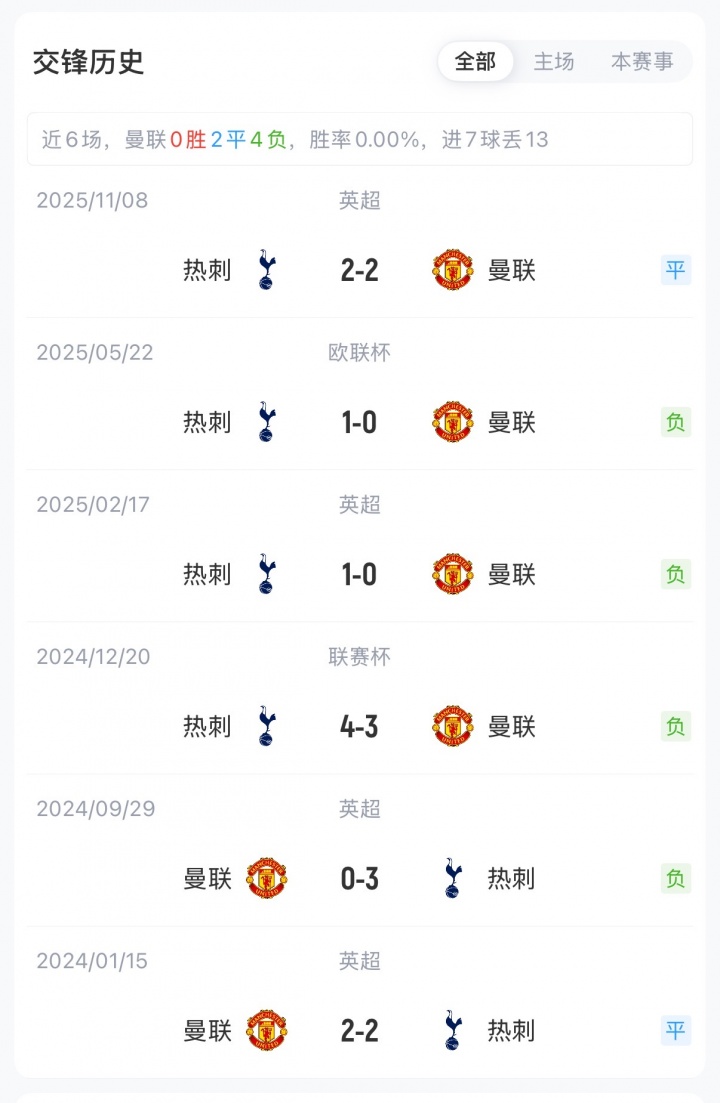The height and width of the screenshot is (1103, 720).
Task: Click Tottenham crest in 2024/12/20 League Cup match
Action: [266, 726]
